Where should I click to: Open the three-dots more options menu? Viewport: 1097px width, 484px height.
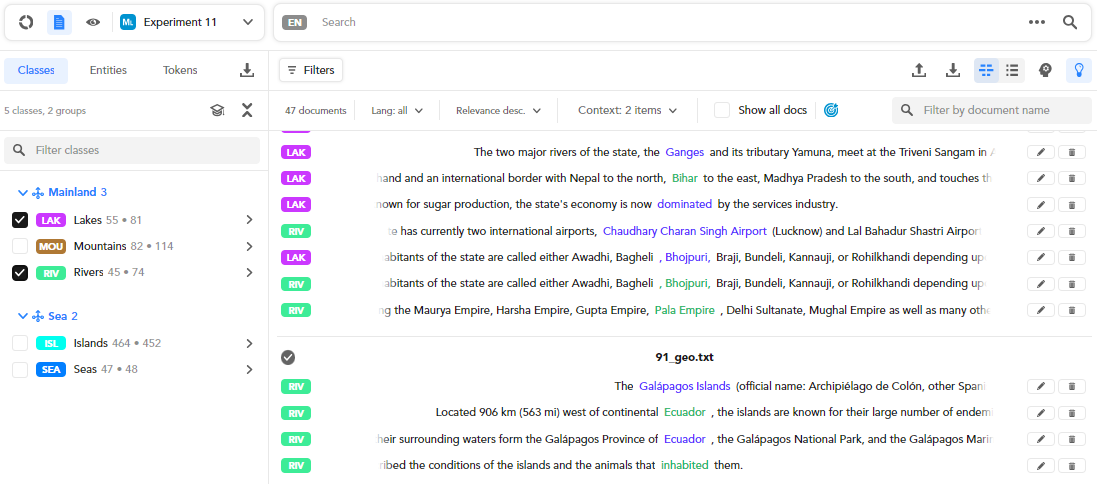point(1036,22)
